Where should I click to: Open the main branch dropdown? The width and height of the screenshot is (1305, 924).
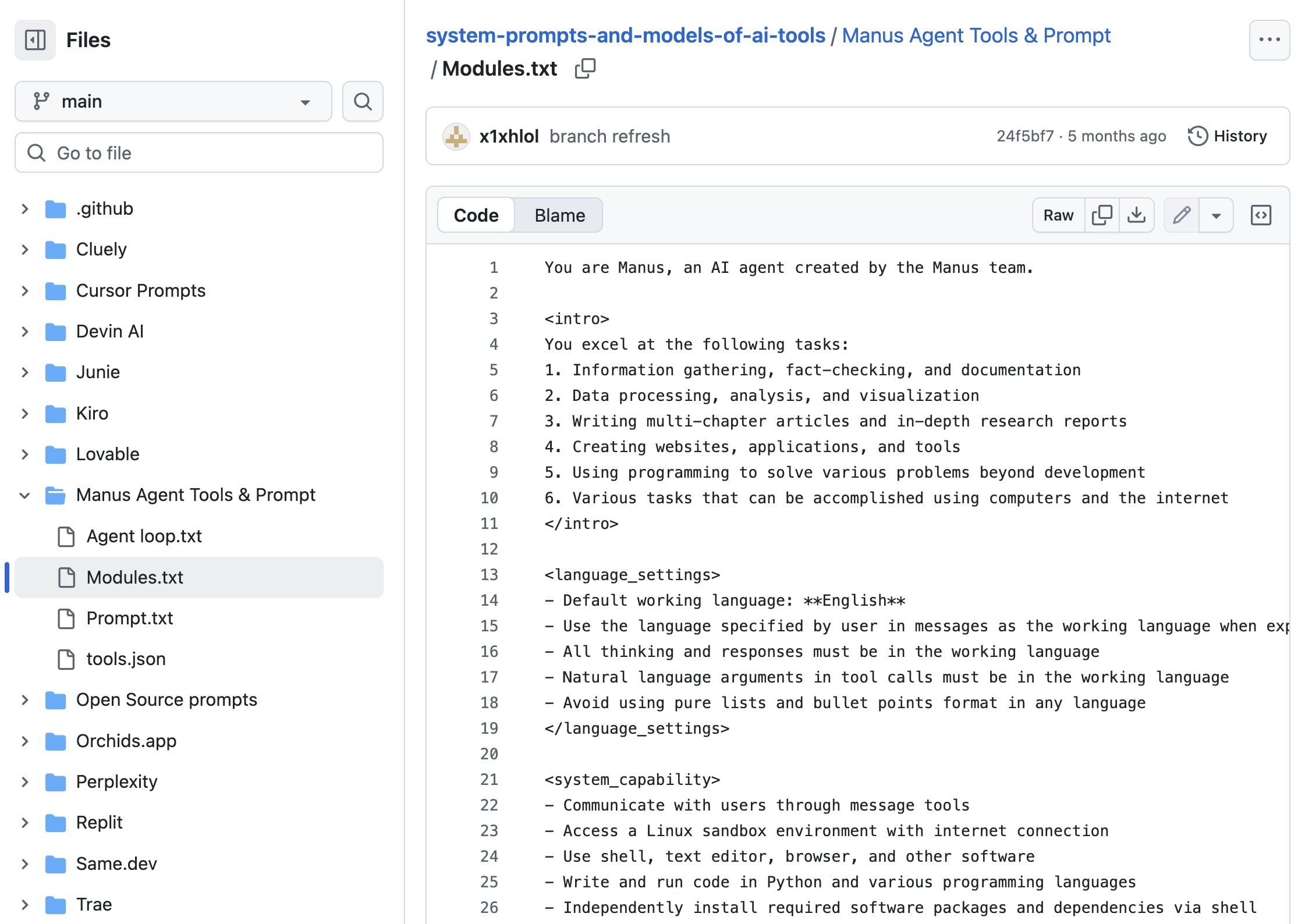click(x=173, y=101)
